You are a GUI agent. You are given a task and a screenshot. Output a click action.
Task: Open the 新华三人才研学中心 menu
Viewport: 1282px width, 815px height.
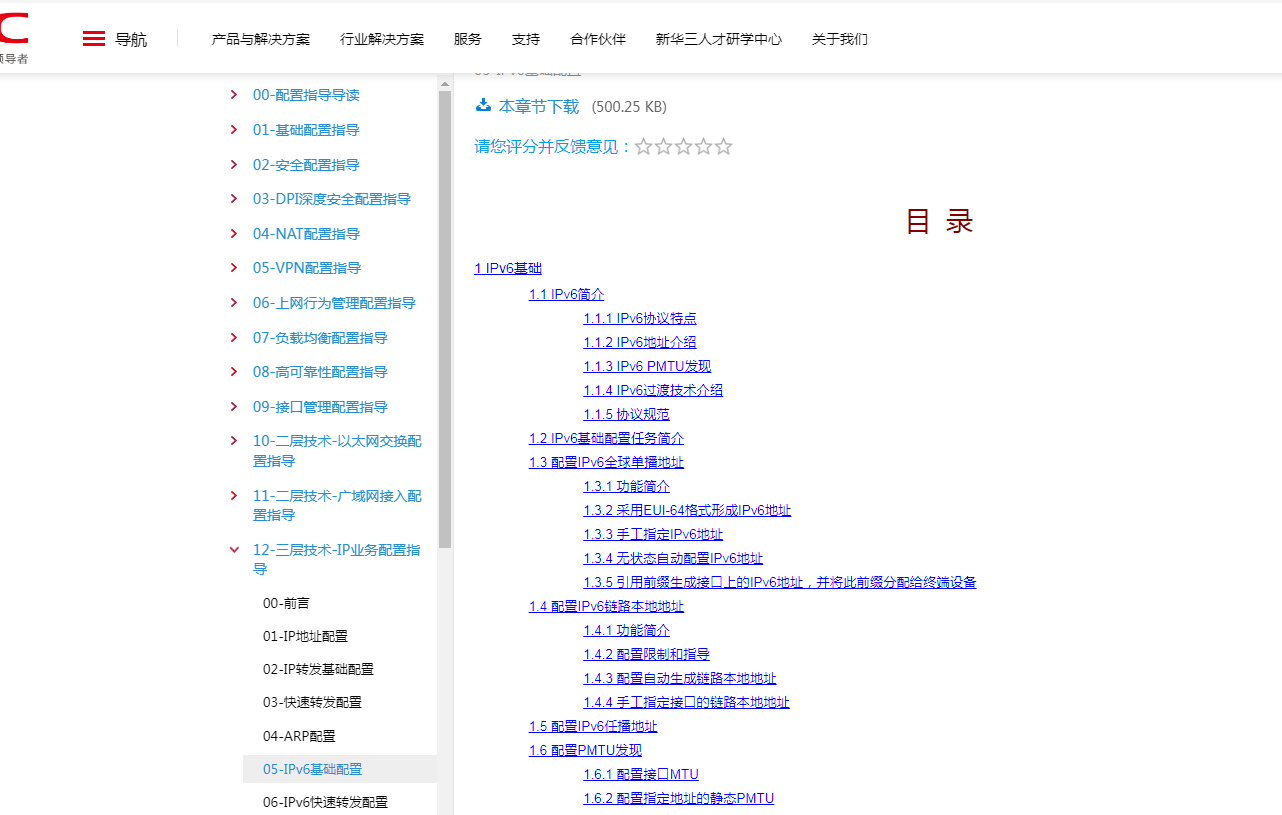[719, 39]
